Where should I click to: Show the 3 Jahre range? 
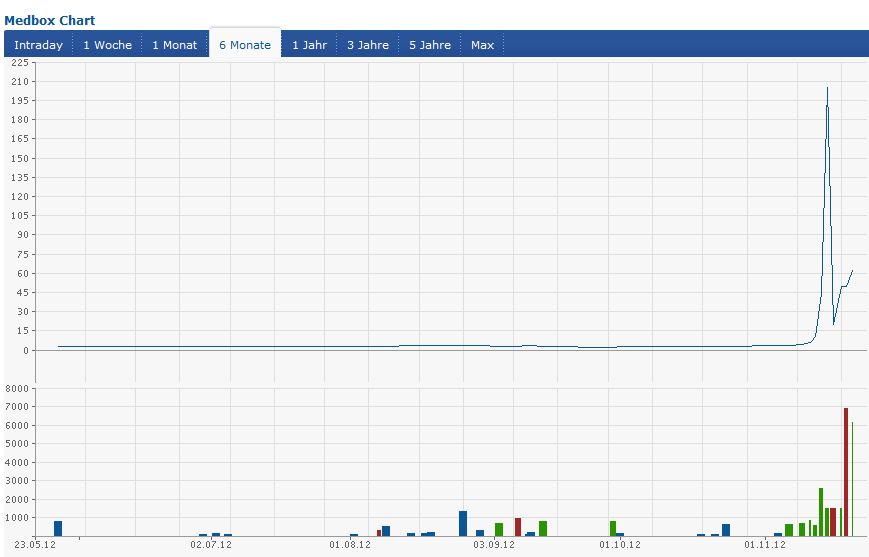tap(368, 45)
